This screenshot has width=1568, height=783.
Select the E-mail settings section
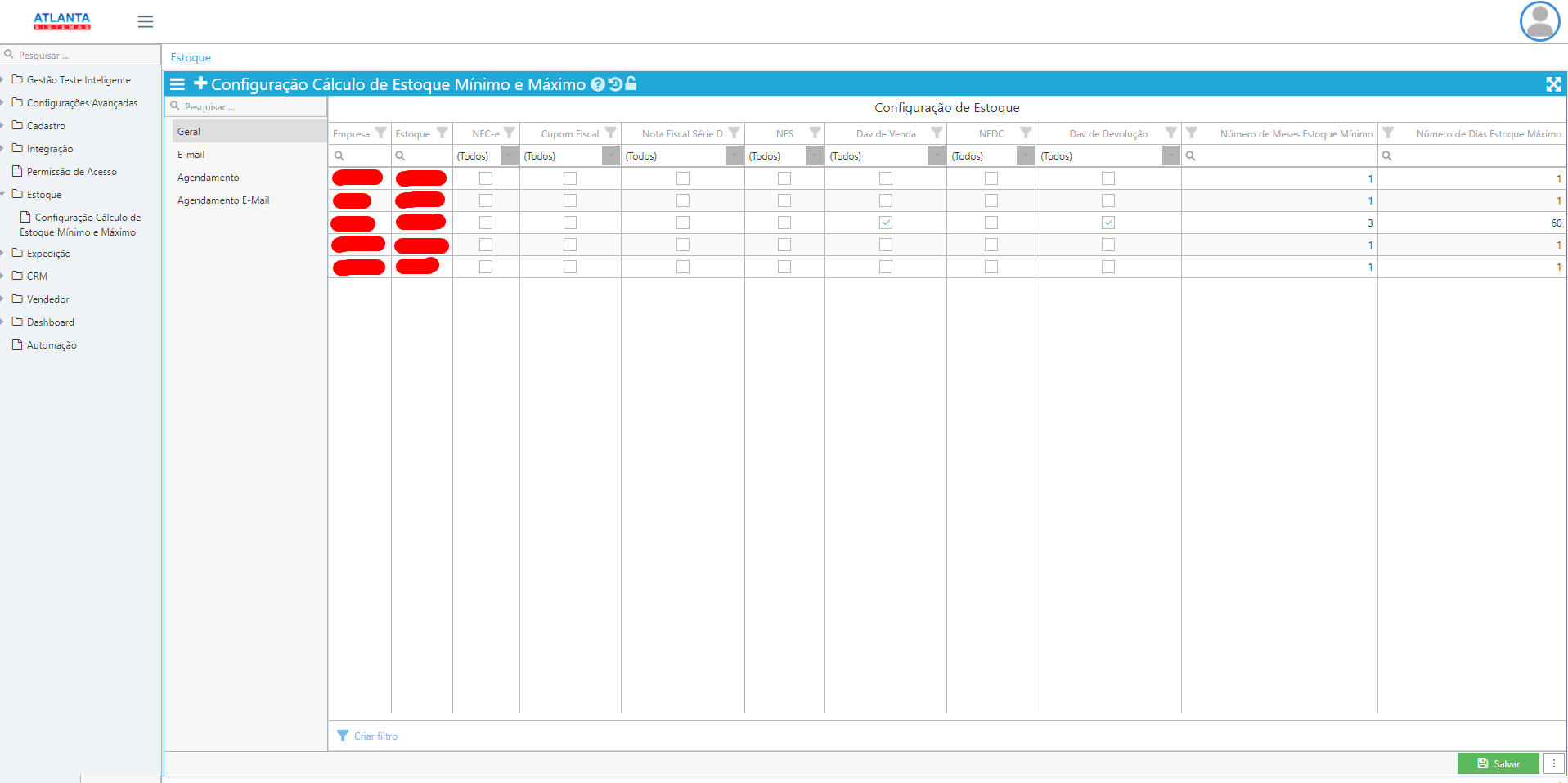(191, 155)
